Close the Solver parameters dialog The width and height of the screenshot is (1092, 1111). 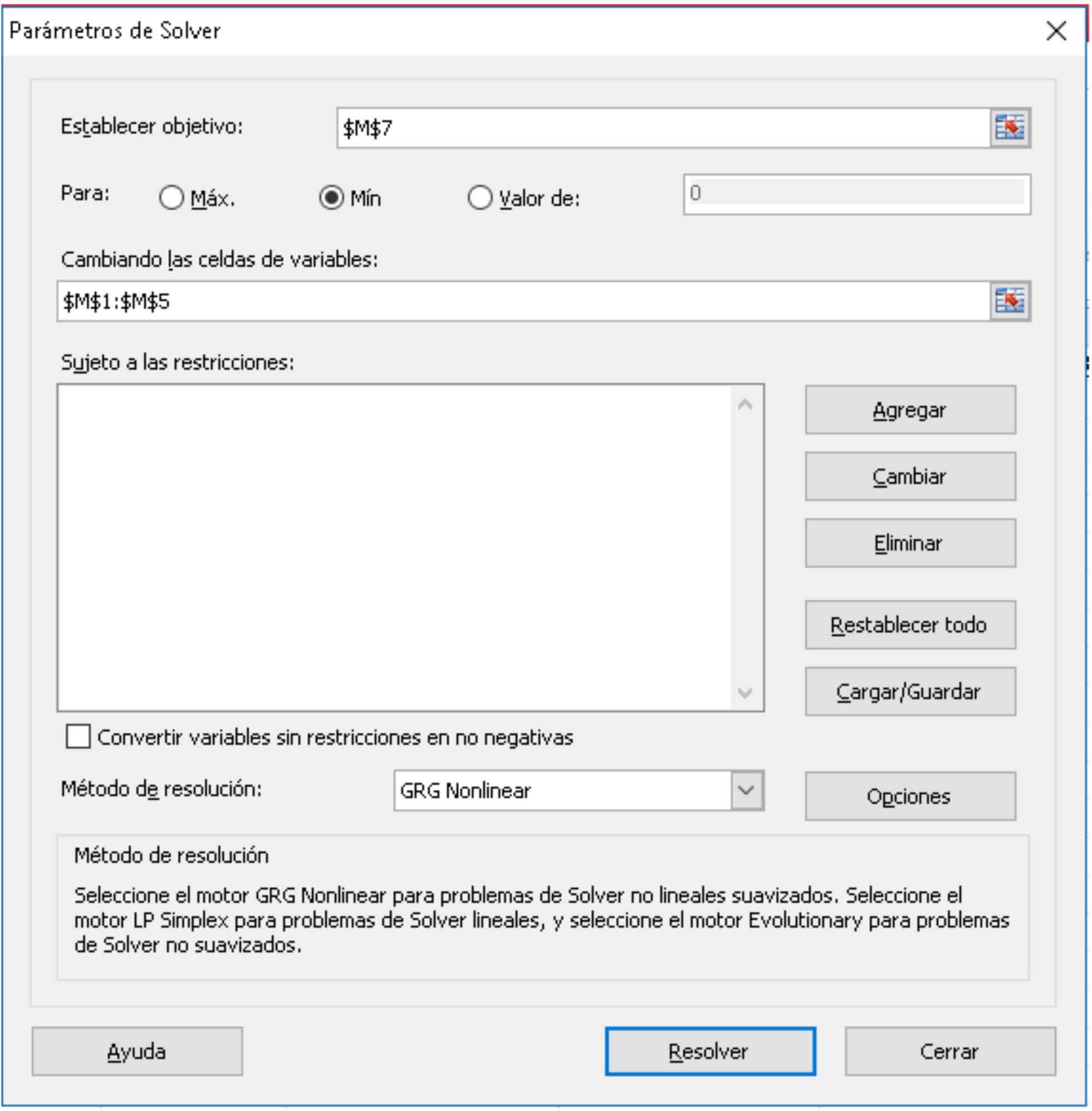(x=1056, y=31)
